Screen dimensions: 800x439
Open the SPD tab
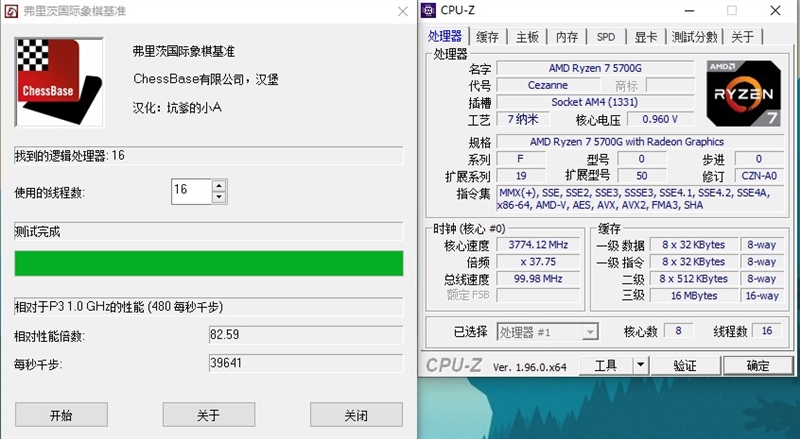coord(606,37)
